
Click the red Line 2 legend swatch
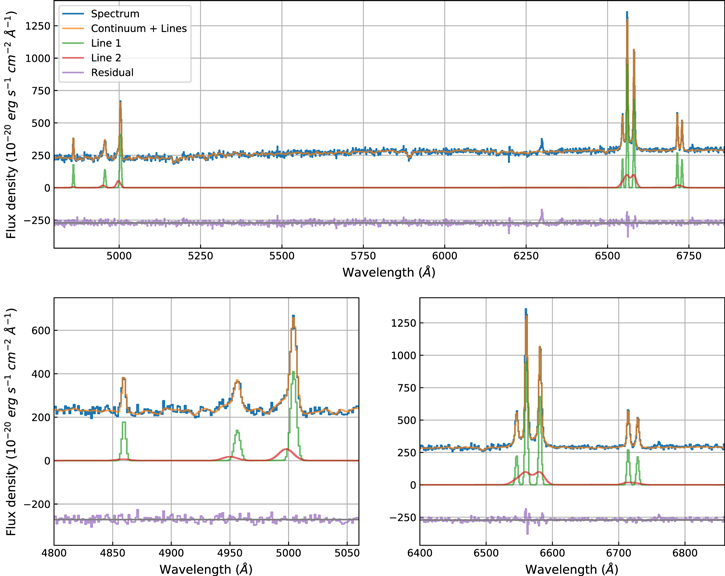74,58
